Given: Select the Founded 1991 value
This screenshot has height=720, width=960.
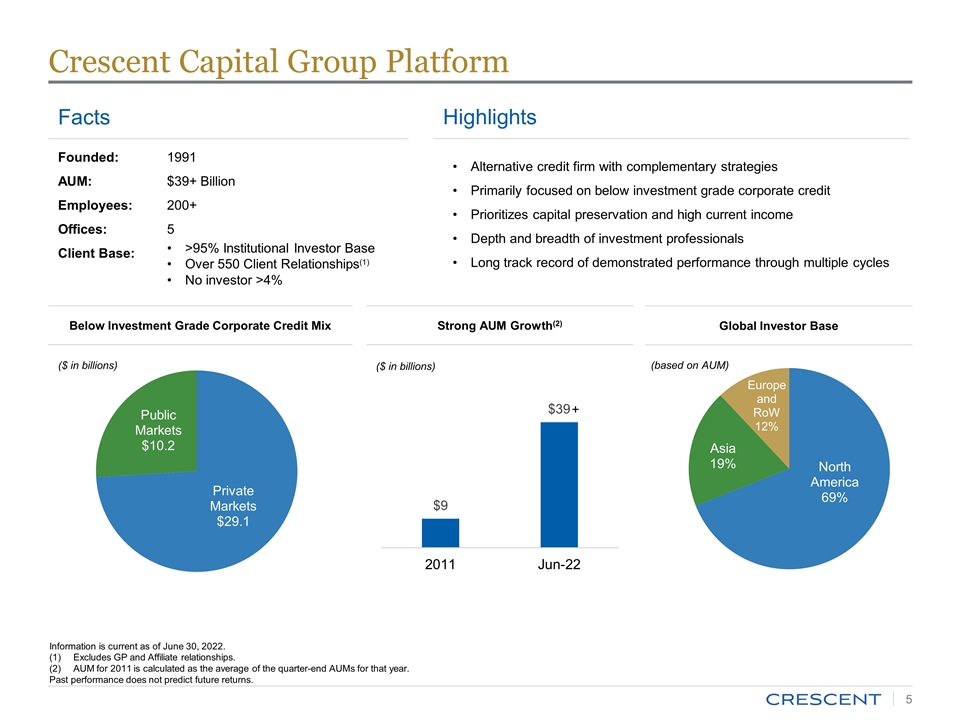Looking at the screenshot, I should 180,157.
